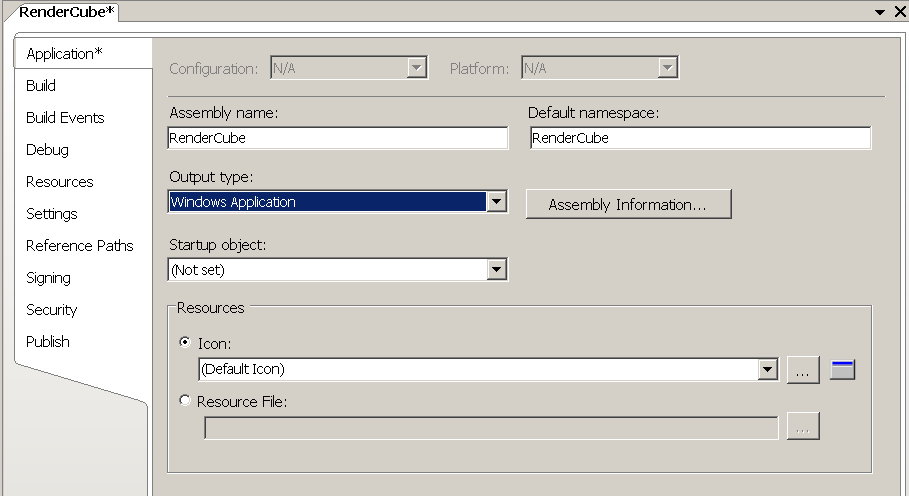The height and width of the screenshot is (496, 909).
Task: Open the tab list dropdown arrow
Action: tap(880, 11)
